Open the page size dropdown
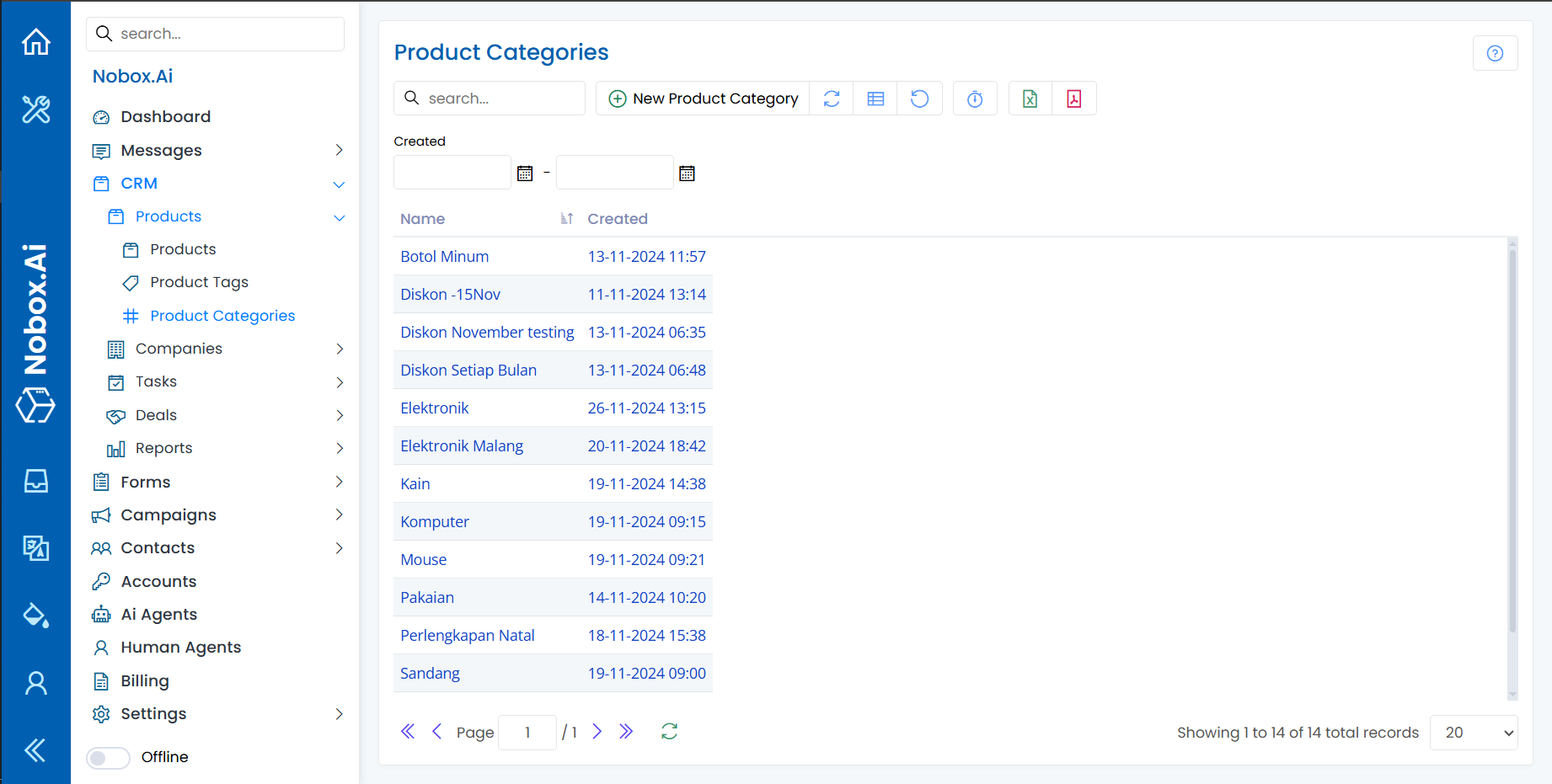 pos(1473,733)
